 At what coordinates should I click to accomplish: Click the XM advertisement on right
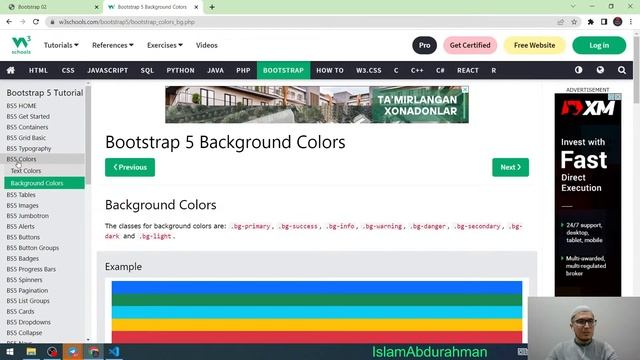[x=588, y=195]
